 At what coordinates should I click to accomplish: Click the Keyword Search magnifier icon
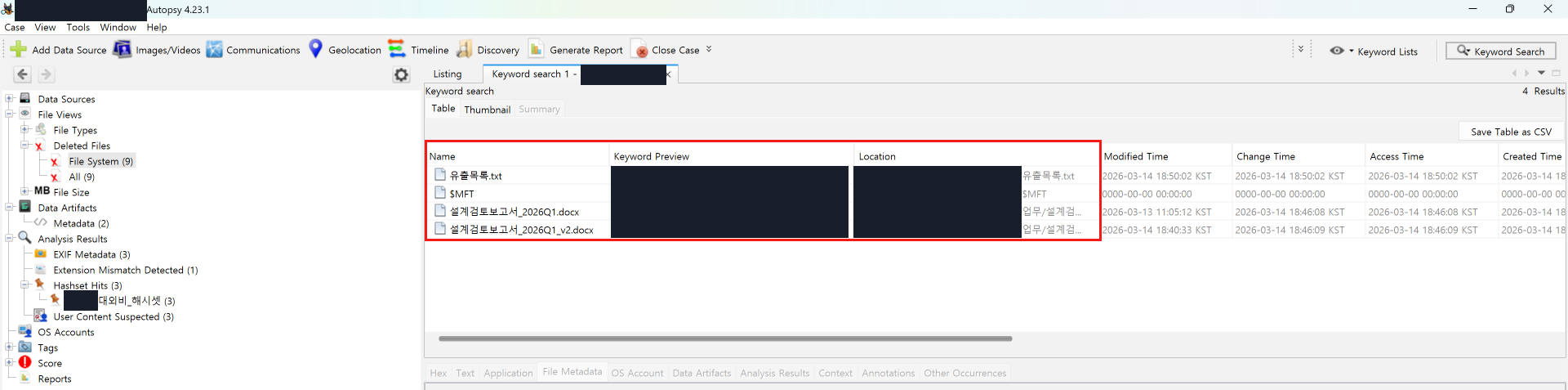click(x=1463, y=51)
